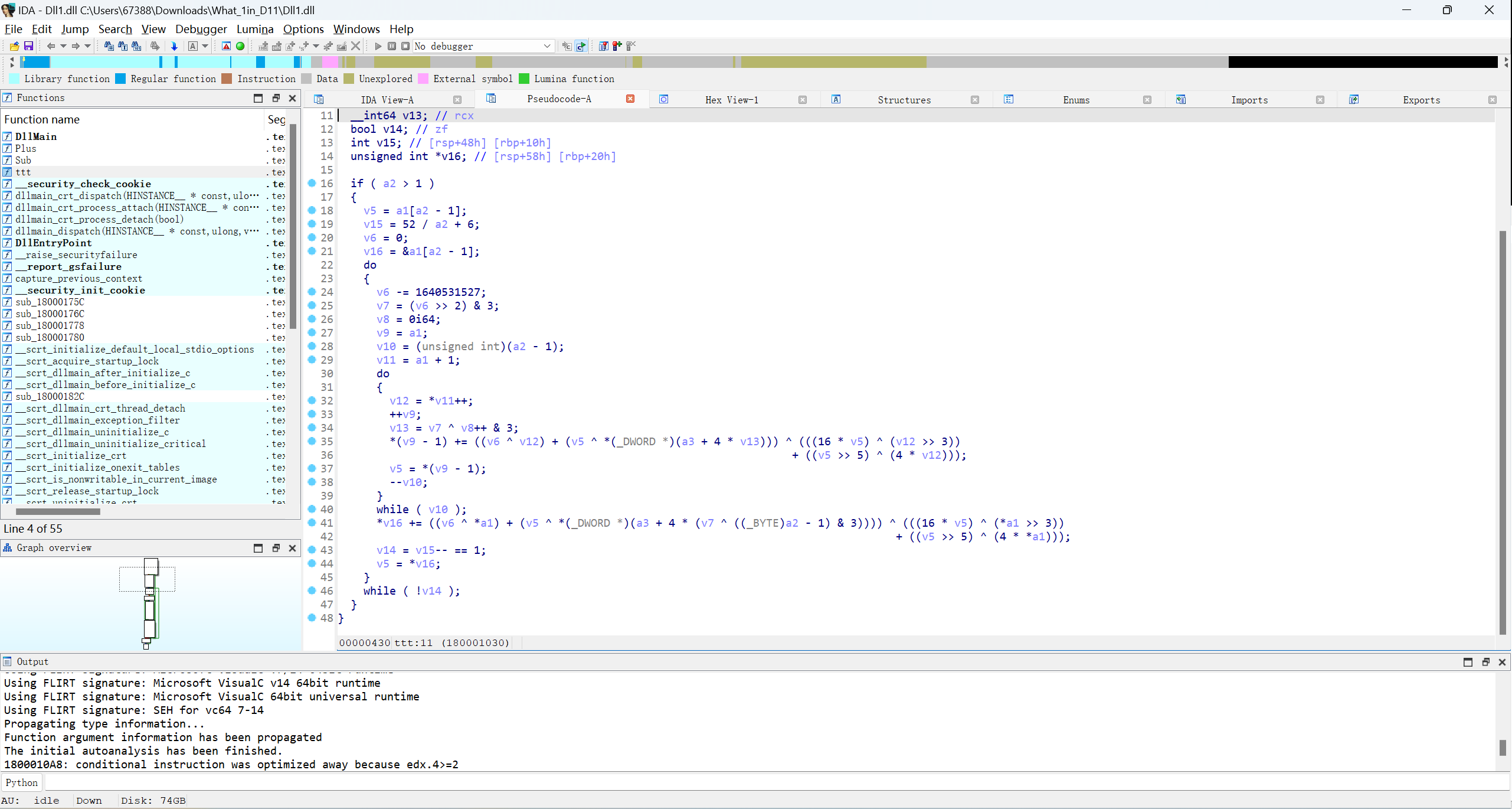
Task: Float the Functions panel with the restore button
Action: click(x=276, y=98)
